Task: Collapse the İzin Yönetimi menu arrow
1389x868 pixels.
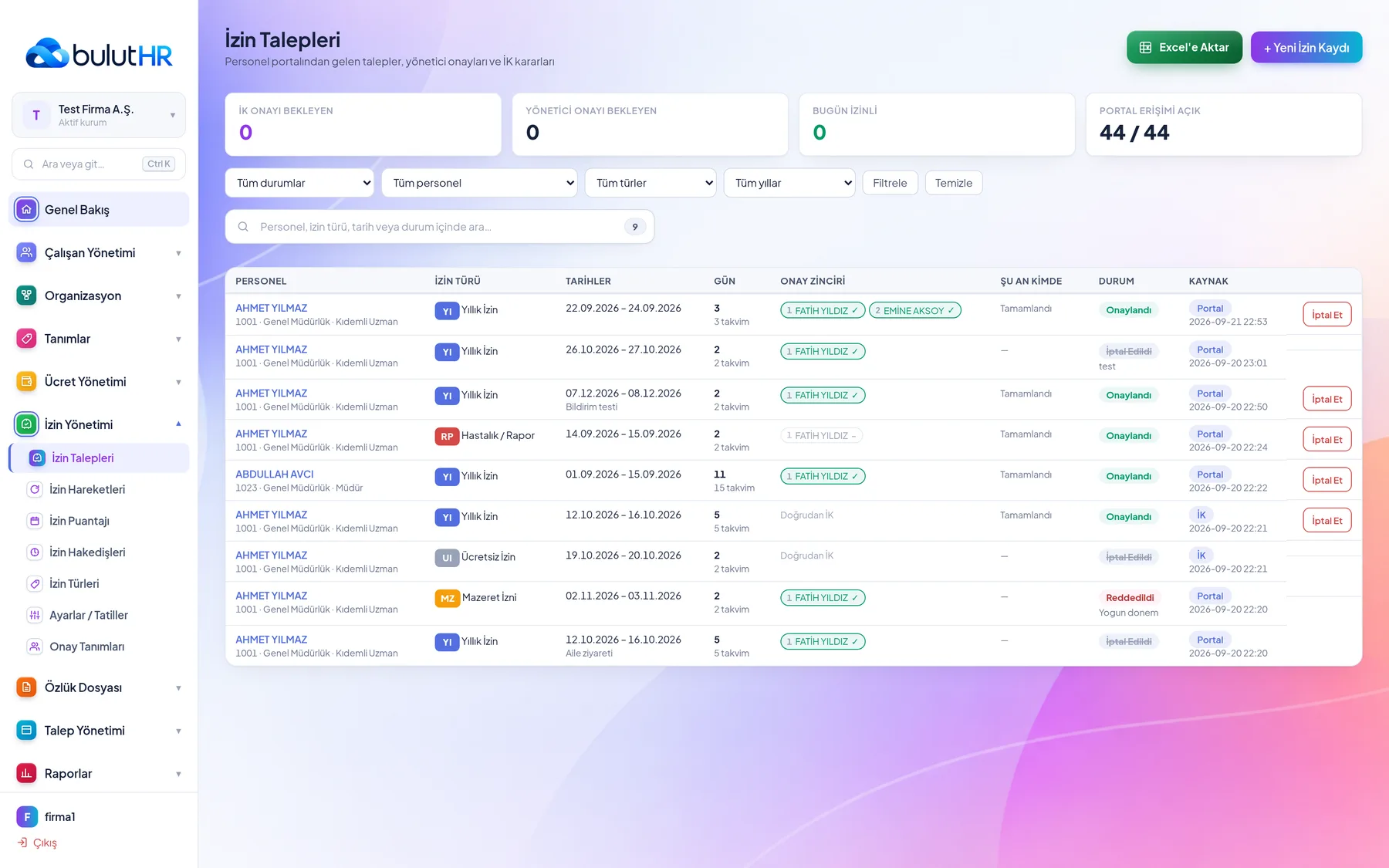Action: [x=178, y=424]
